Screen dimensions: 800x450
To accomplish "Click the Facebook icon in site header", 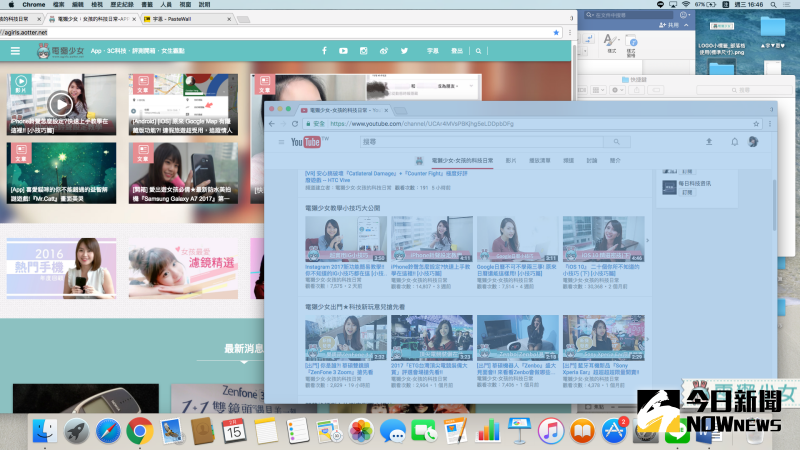I will coord(322,51).
